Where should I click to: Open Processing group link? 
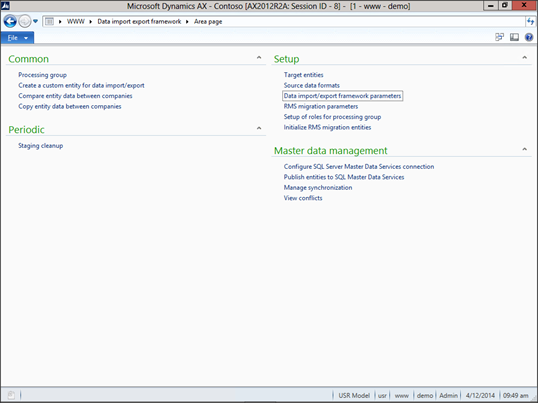(x=43, y=75)
